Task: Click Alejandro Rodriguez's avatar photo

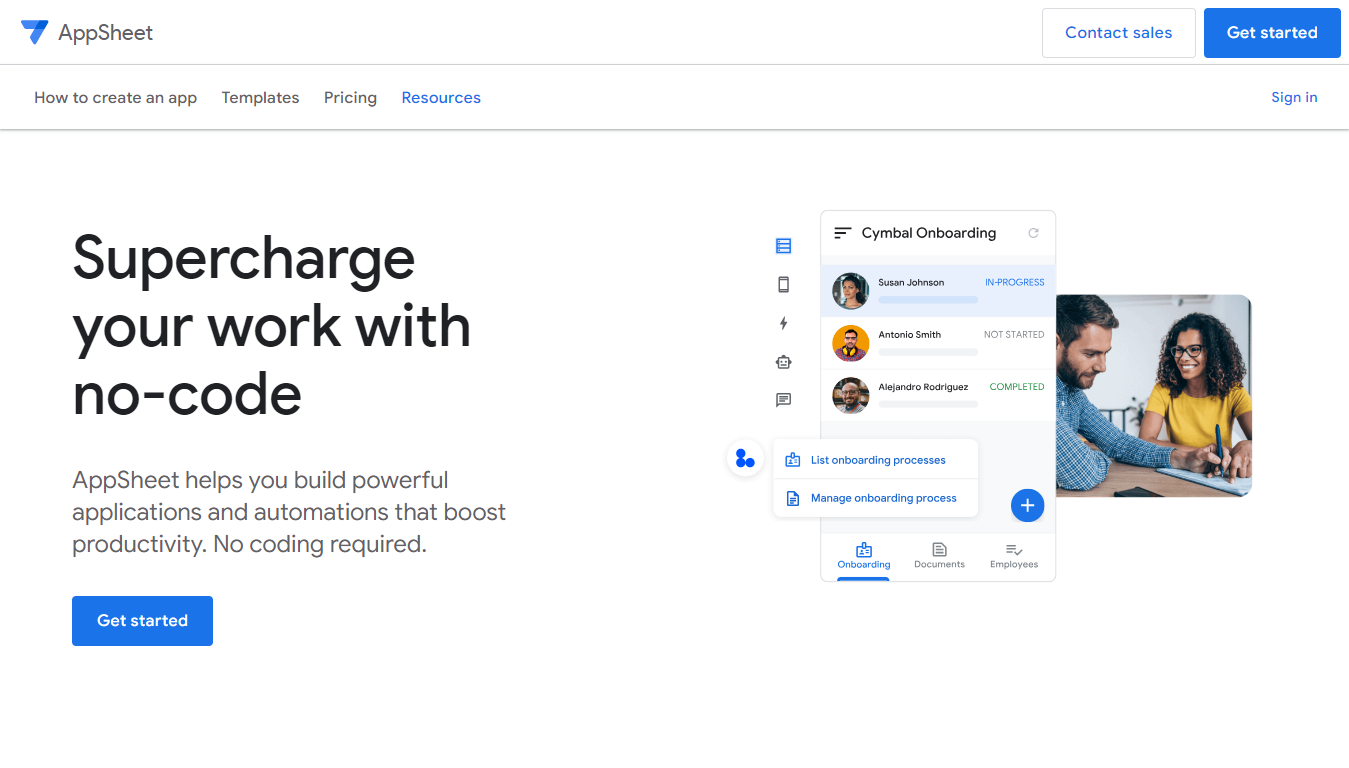Action: tap(851, 395)
